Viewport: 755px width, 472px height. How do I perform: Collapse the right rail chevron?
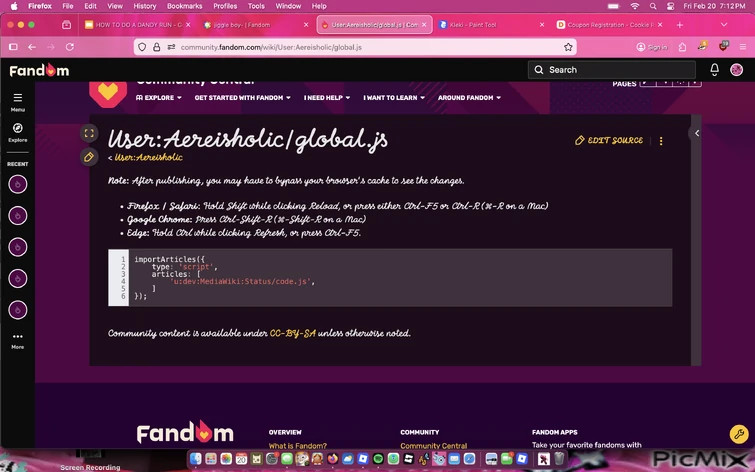pyautogui.click(x=696, y=133)
